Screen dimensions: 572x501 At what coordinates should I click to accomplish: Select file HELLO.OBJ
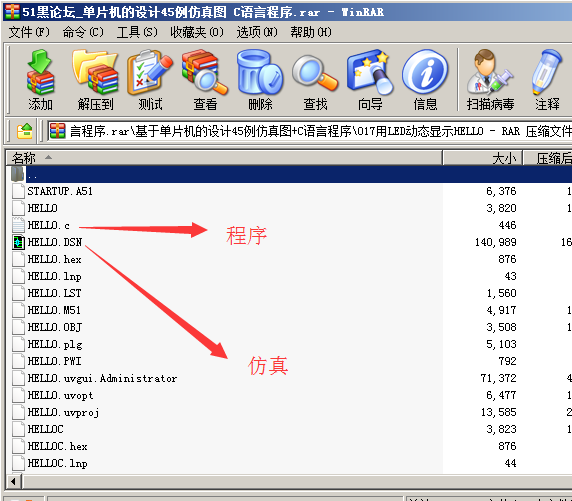coord(55,327)
